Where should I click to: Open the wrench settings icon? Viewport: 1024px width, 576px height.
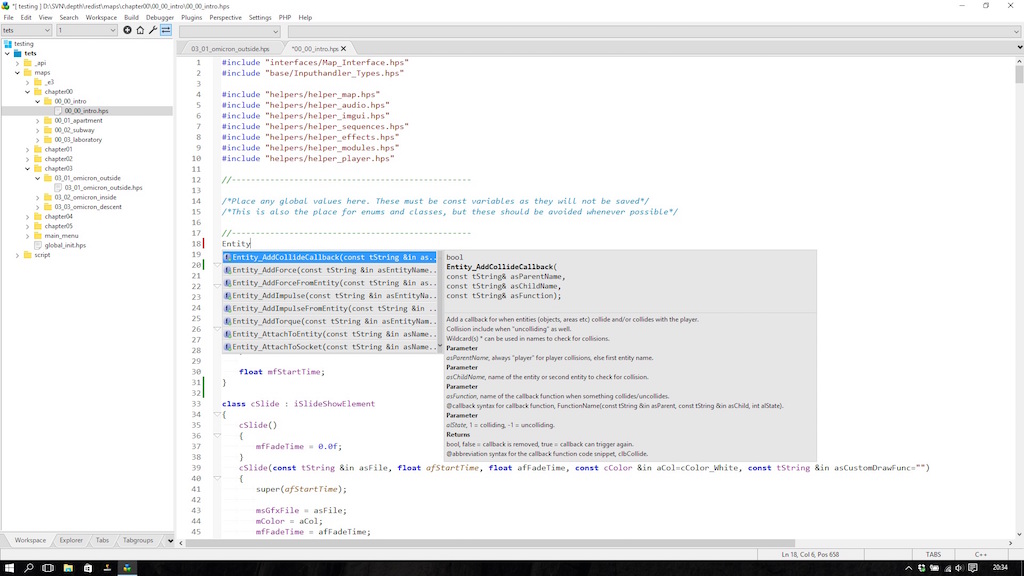[153, 31]
